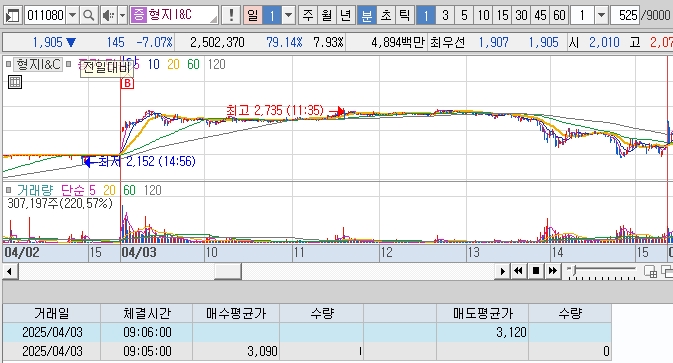The height and width of the screenshot is (363, 673).
Task: Click the red B buy marker
Action: (x=127, y=83)
